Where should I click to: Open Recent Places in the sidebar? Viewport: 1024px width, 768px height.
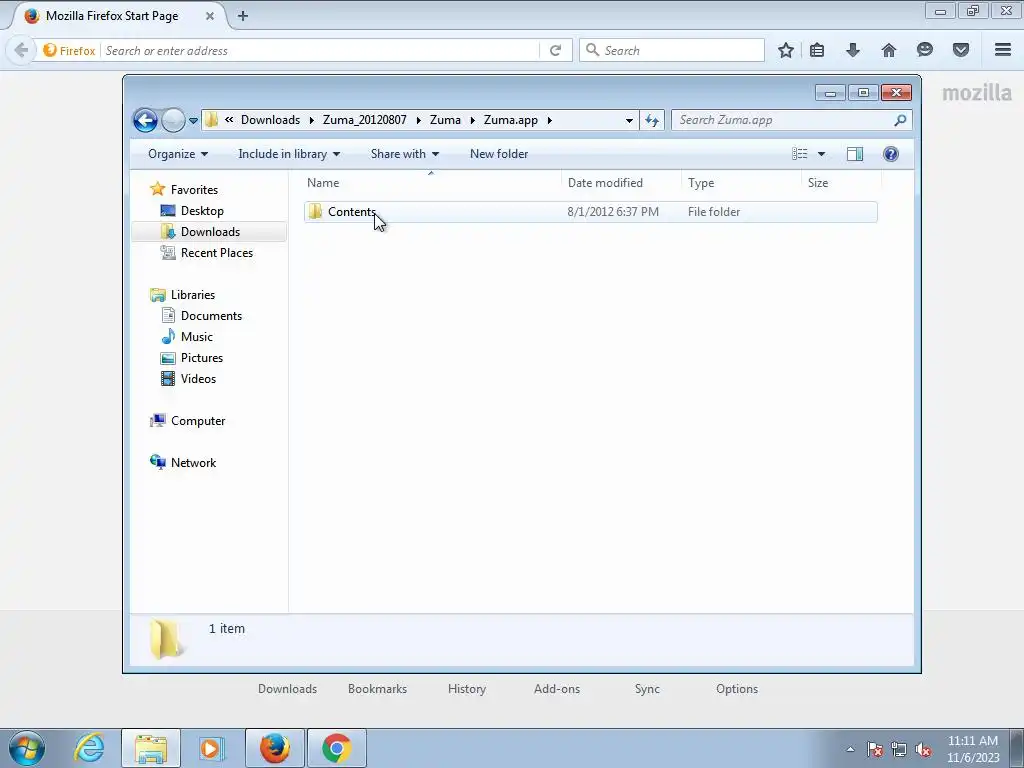coord(216,253)
